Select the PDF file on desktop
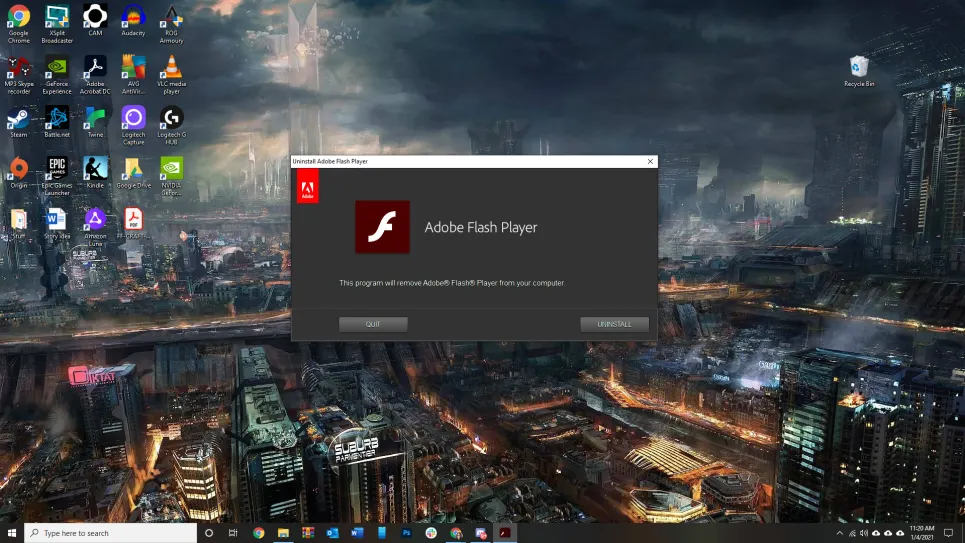This screenshot has width=965, height=543. tap(133, 224)
